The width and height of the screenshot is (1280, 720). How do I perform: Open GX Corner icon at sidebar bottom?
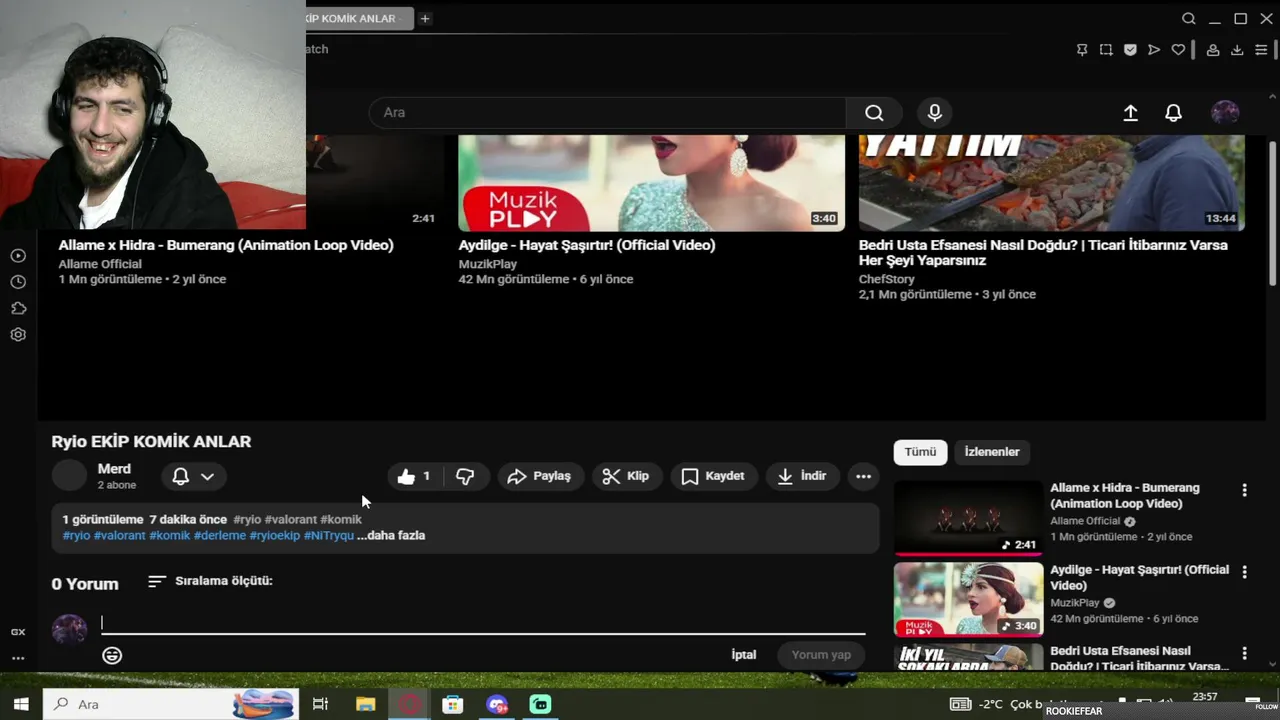click(18, 632)
